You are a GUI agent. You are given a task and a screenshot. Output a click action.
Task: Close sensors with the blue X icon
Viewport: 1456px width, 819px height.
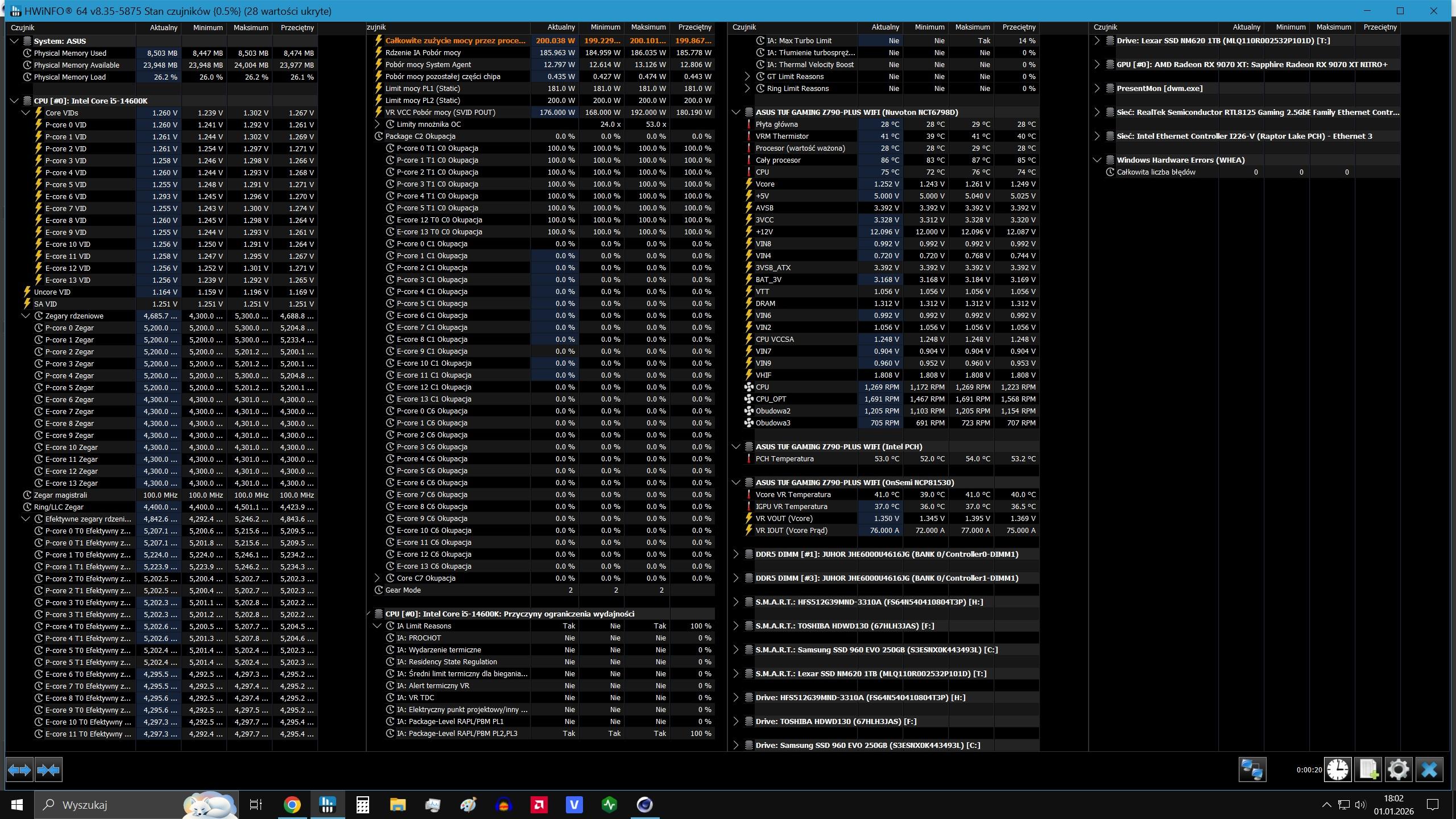[x=1429, y=770]
